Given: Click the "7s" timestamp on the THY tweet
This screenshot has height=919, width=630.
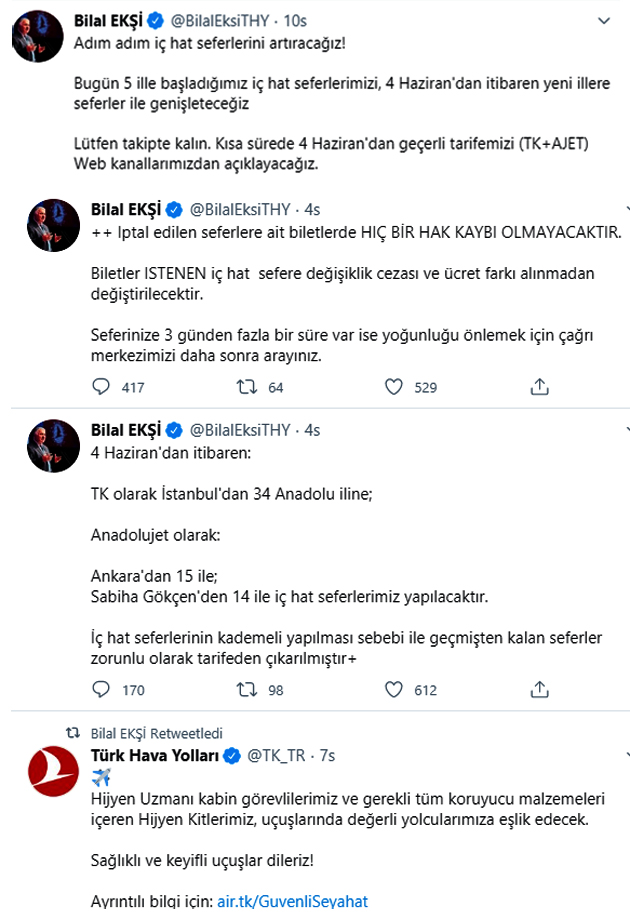Looking at the screenshot, I should (327, 755).
